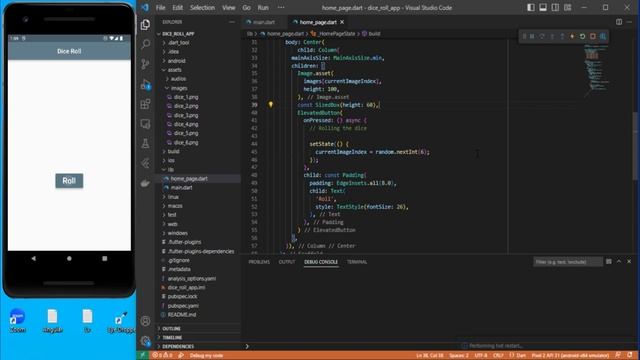The height and width of the screenshot is (360, 640).
Task: Click the editor vertical scrollbar
Action: coord(636,147)
